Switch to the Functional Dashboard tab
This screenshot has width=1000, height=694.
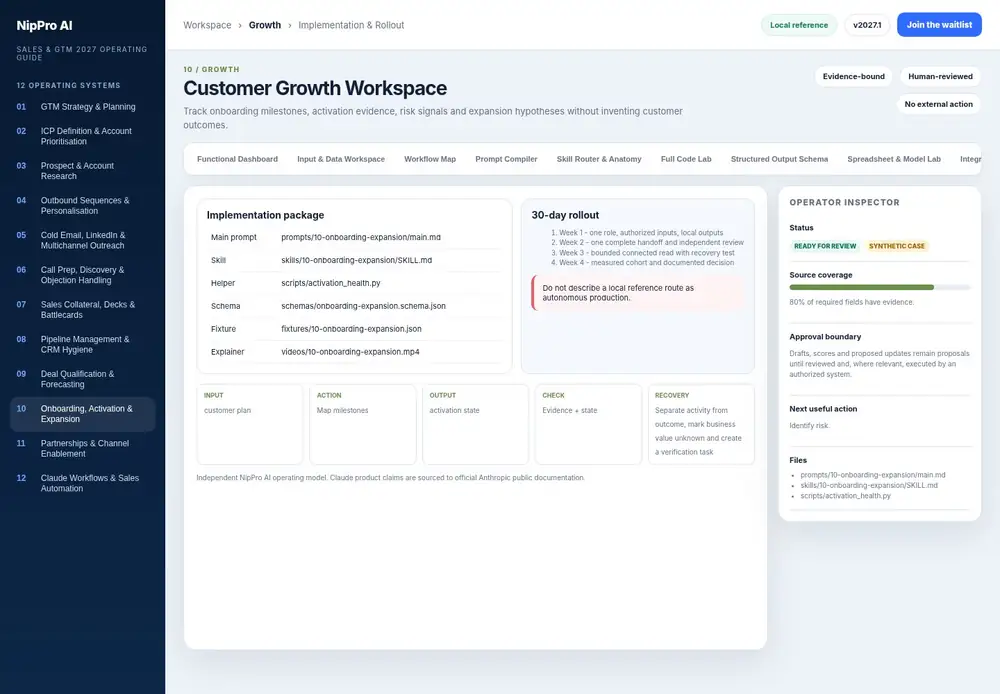[x=237, y=159]
